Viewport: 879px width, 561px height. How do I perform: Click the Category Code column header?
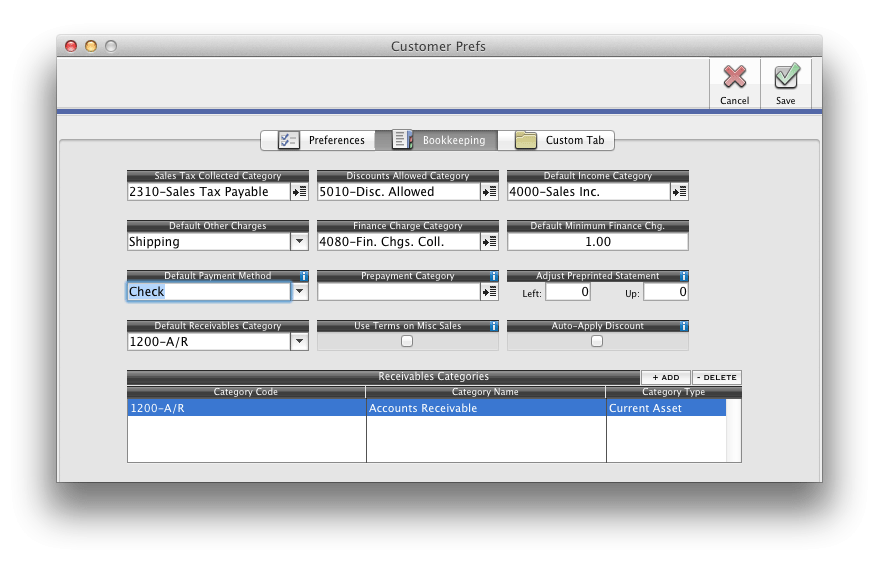(x=246, y=392)
